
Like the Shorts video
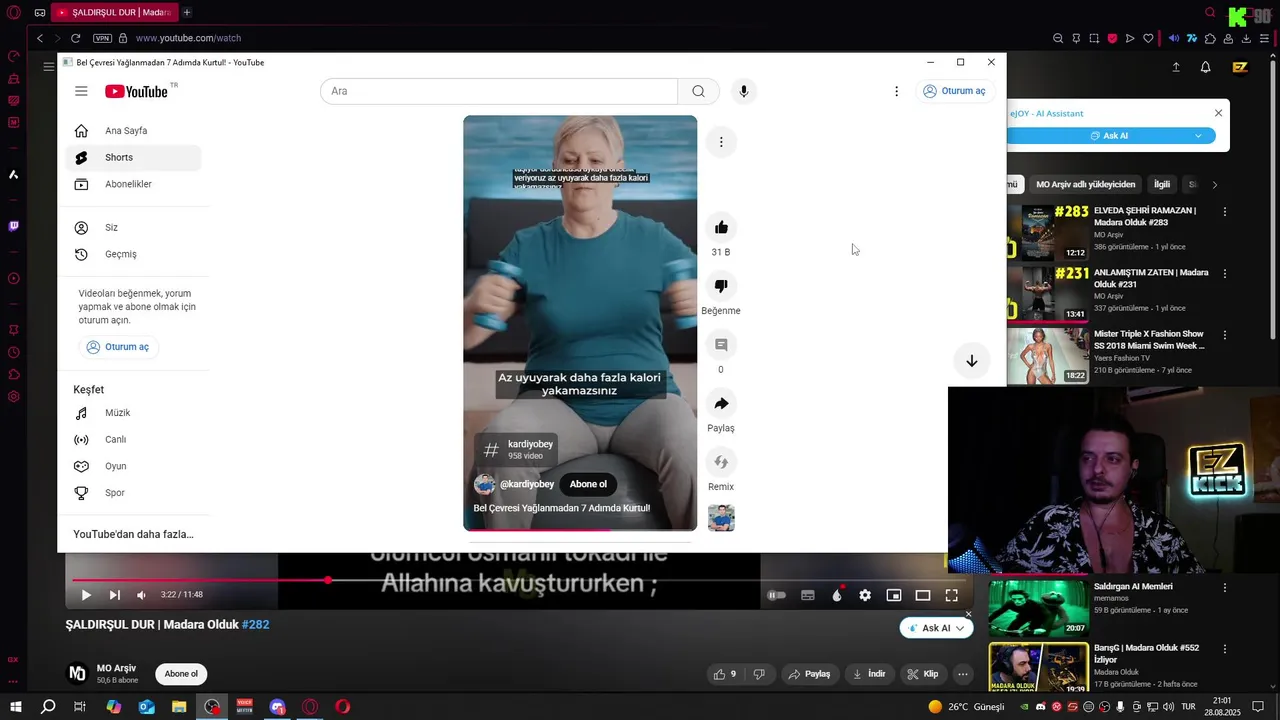point(721,227)
